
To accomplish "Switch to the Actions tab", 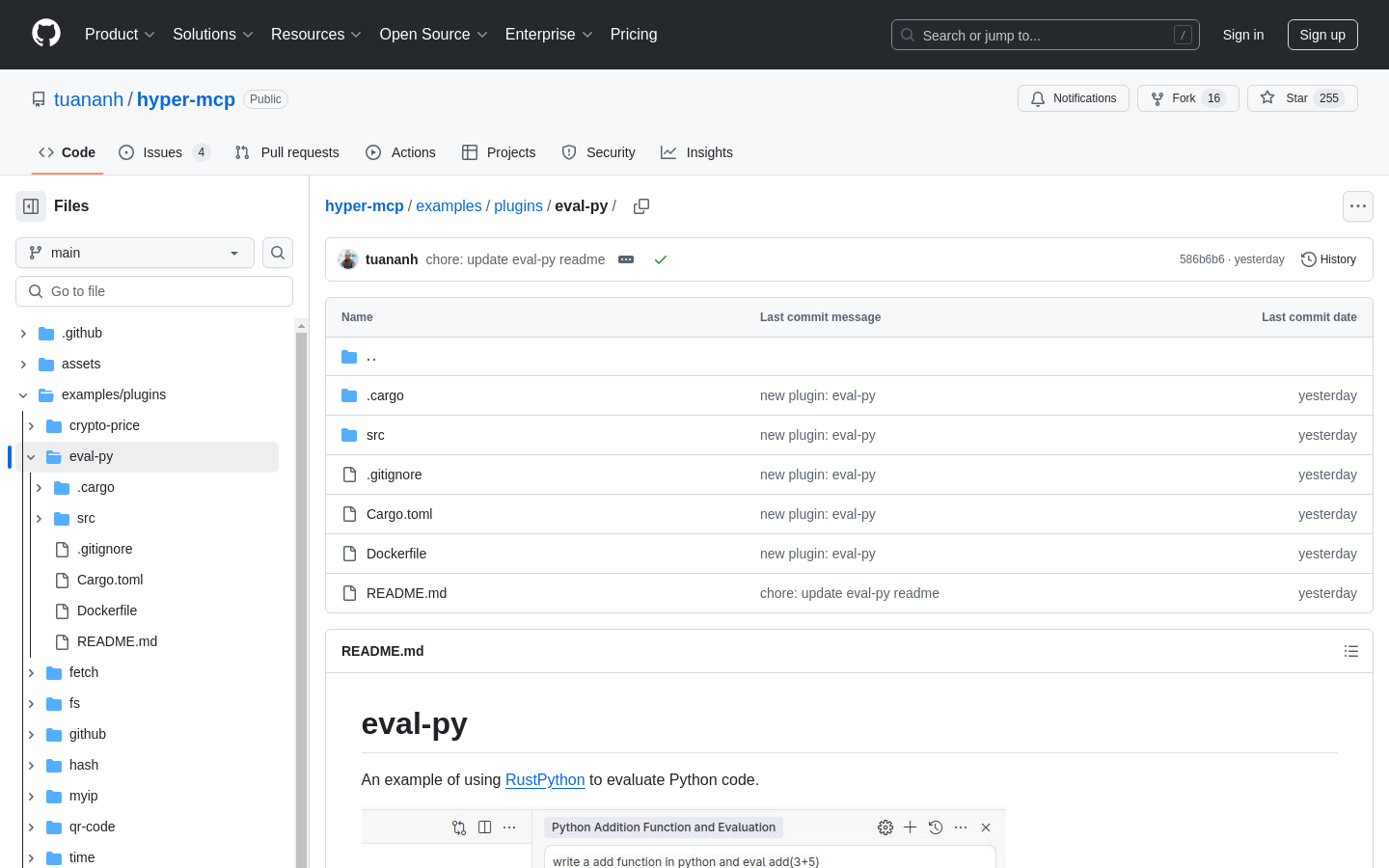I will pos(400,152).
